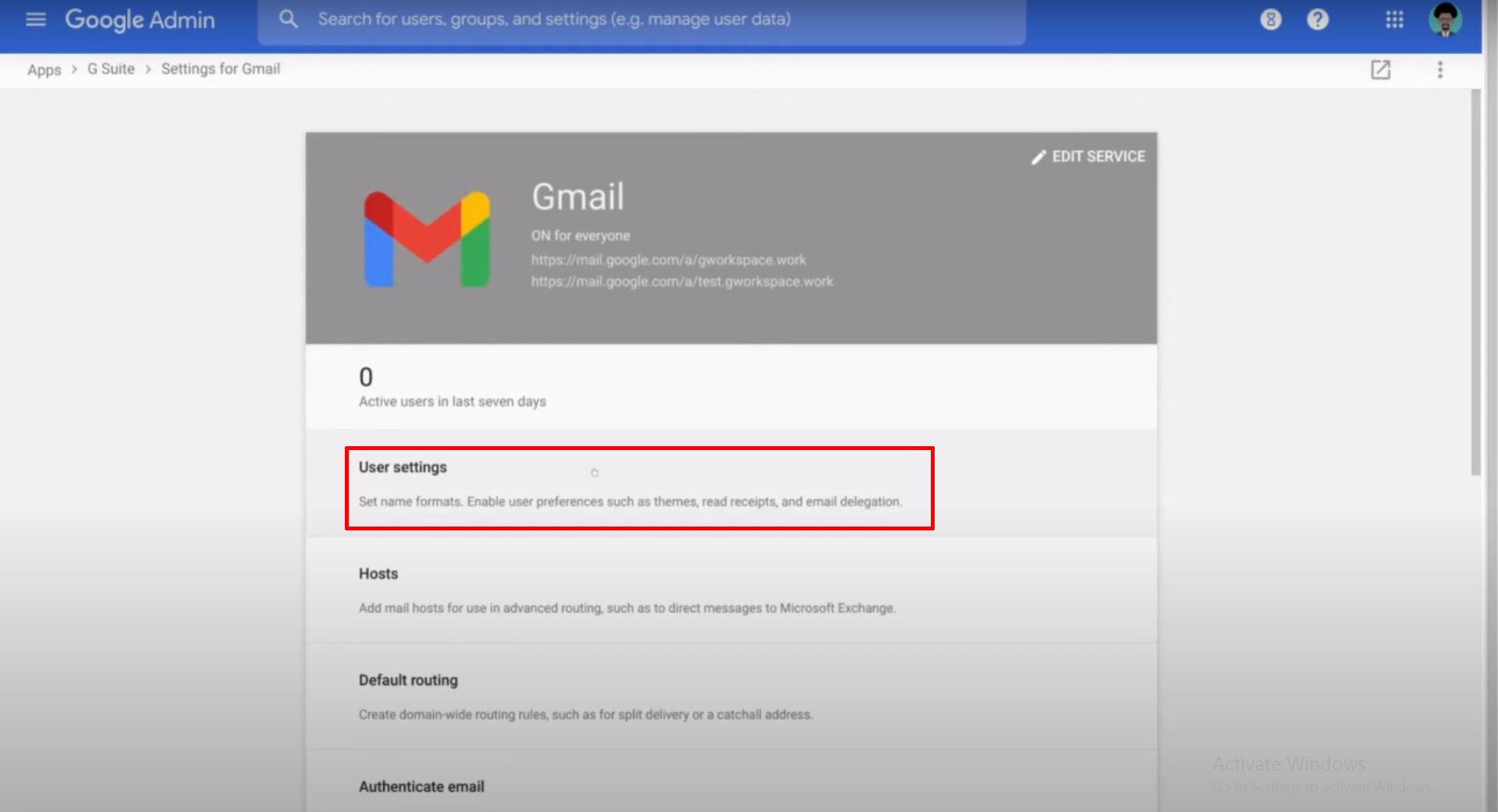Image resolution: width=1498 pixels, height=812 pixels.
Task: Open the profile avatar
Action: click(x=1447, y=20)
